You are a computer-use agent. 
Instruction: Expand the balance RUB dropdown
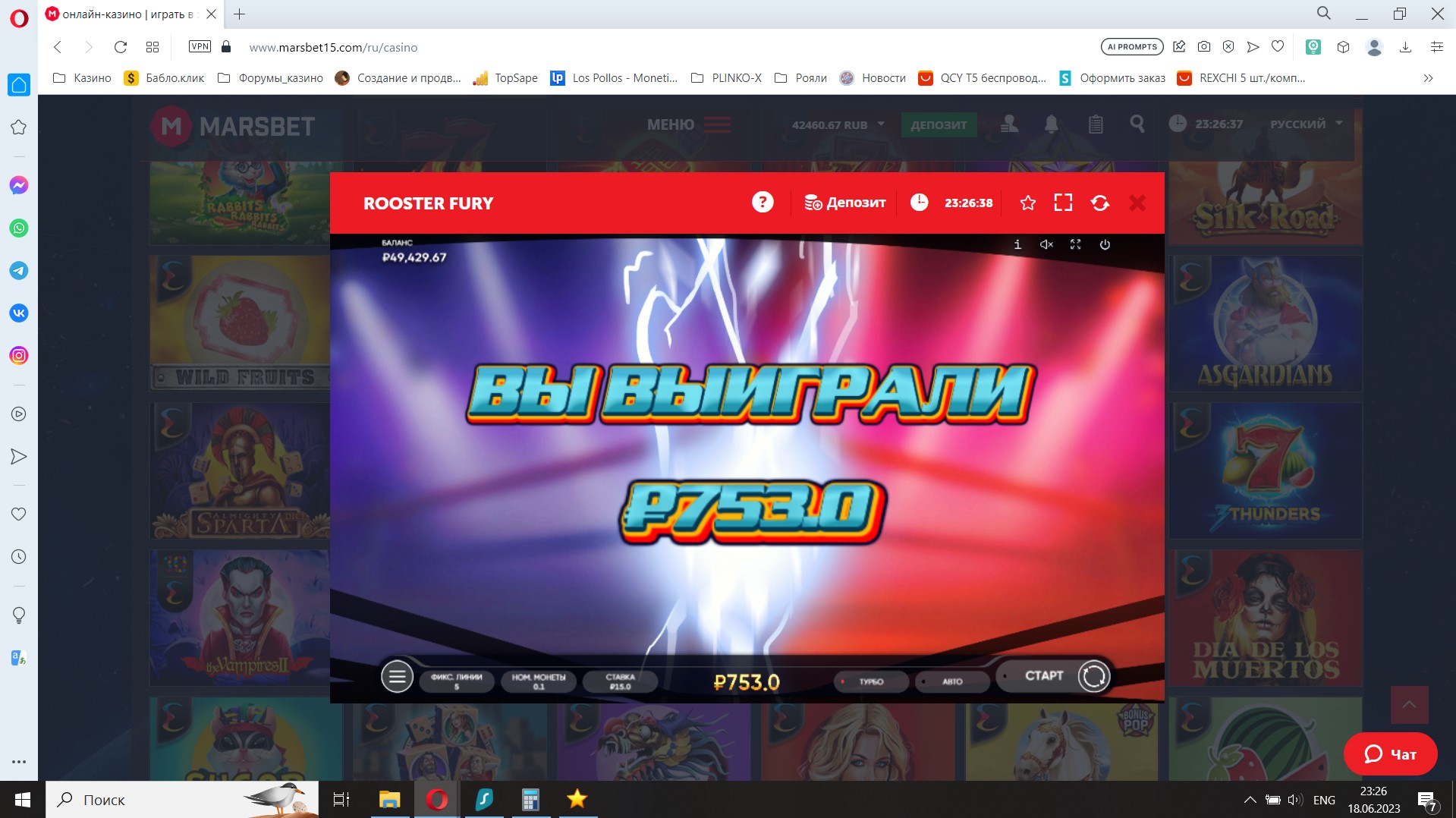coord(881,124)
